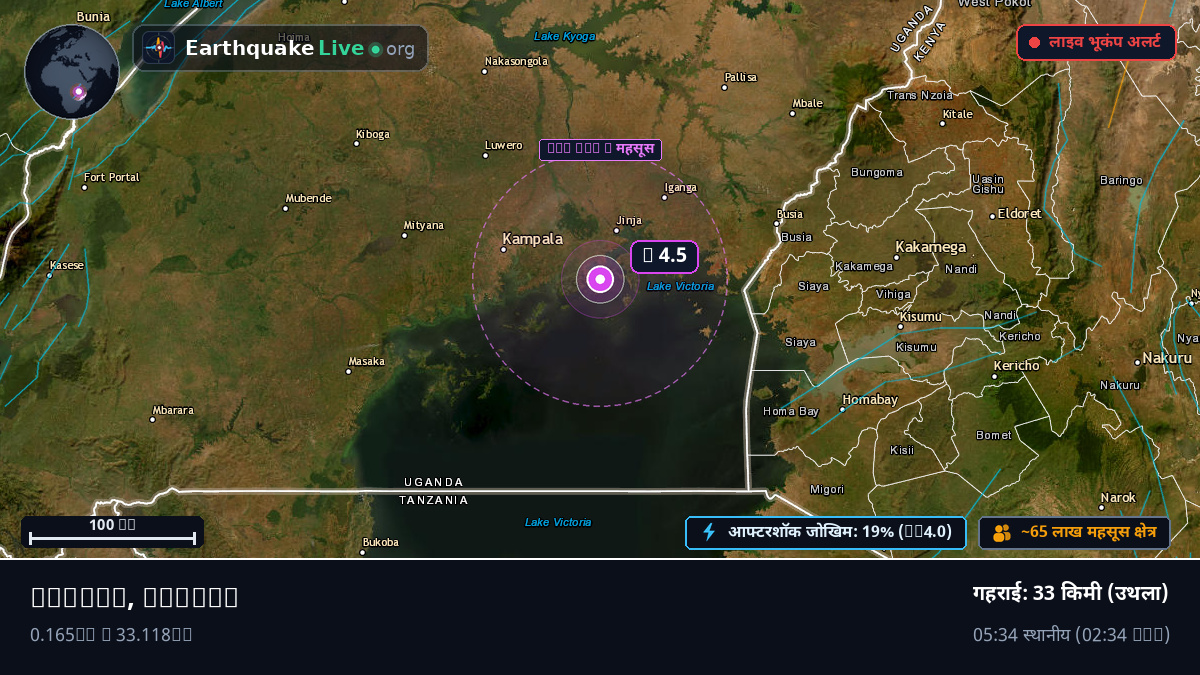This screenshot has width=1200, height=675.
Task: Click the Iganga town label
Action: (x=680, y=187)
